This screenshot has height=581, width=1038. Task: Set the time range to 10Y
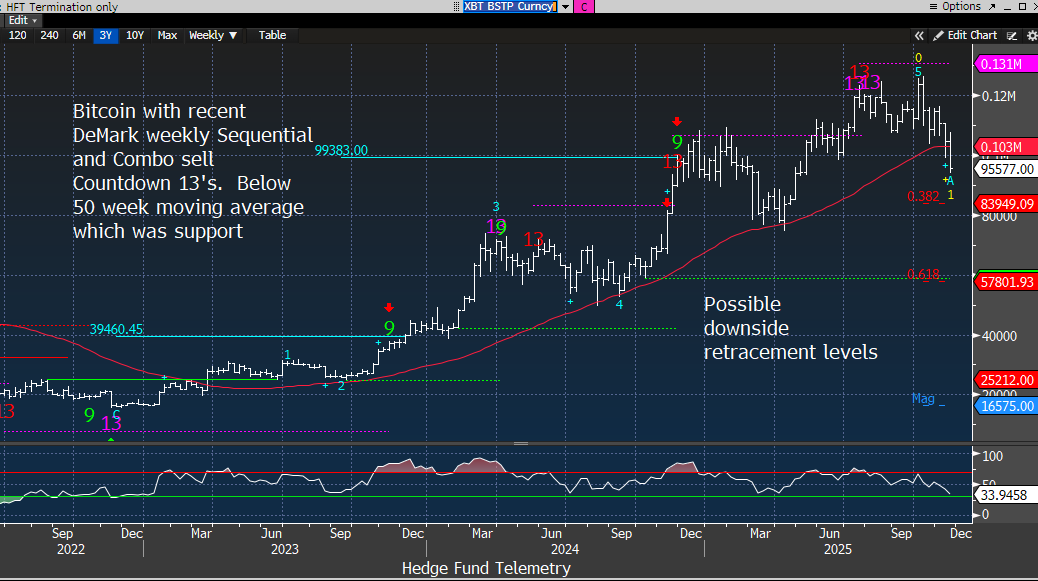pos(134,35)
